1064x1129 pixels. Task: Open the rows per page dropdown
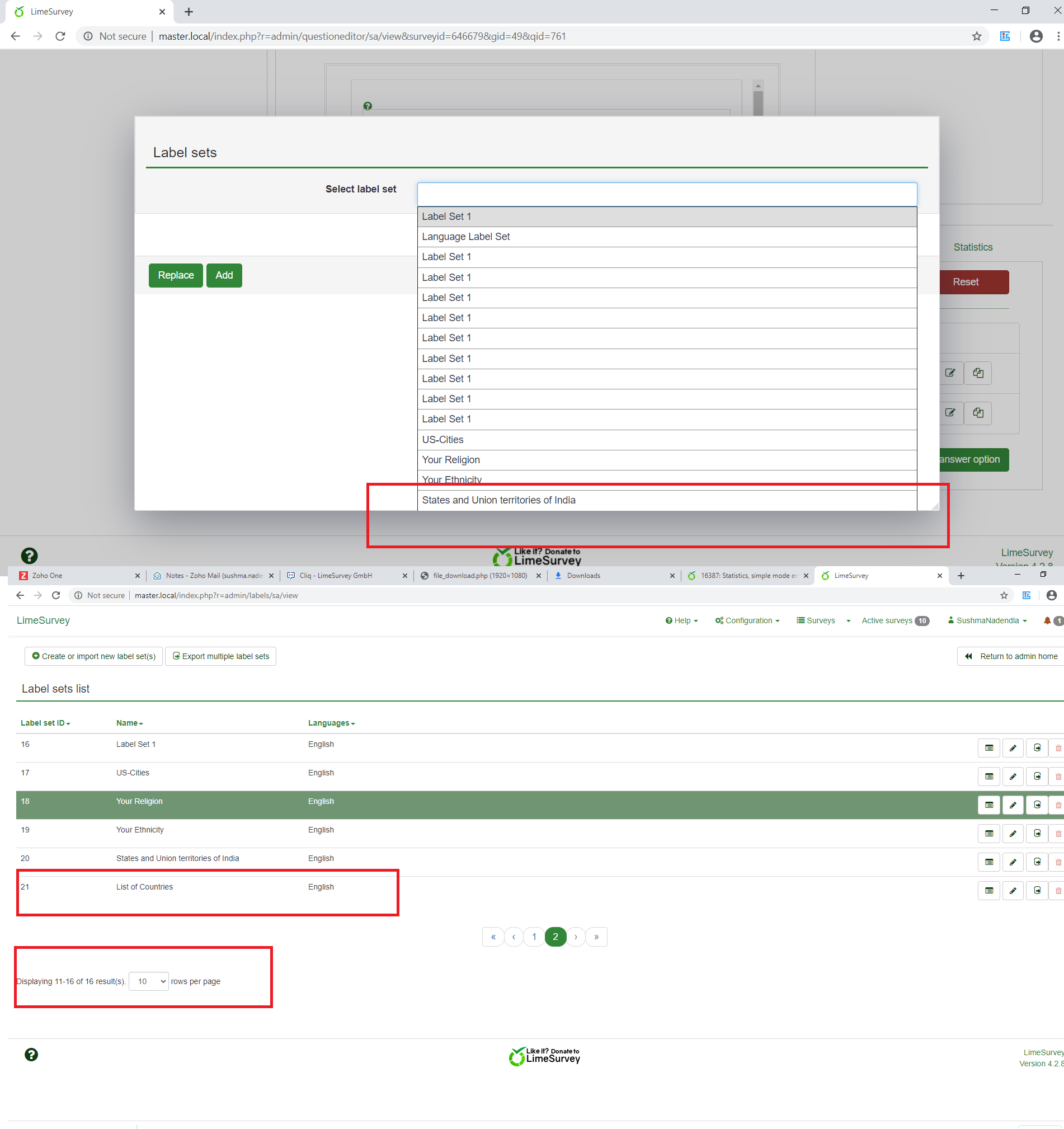click(149, 981)
